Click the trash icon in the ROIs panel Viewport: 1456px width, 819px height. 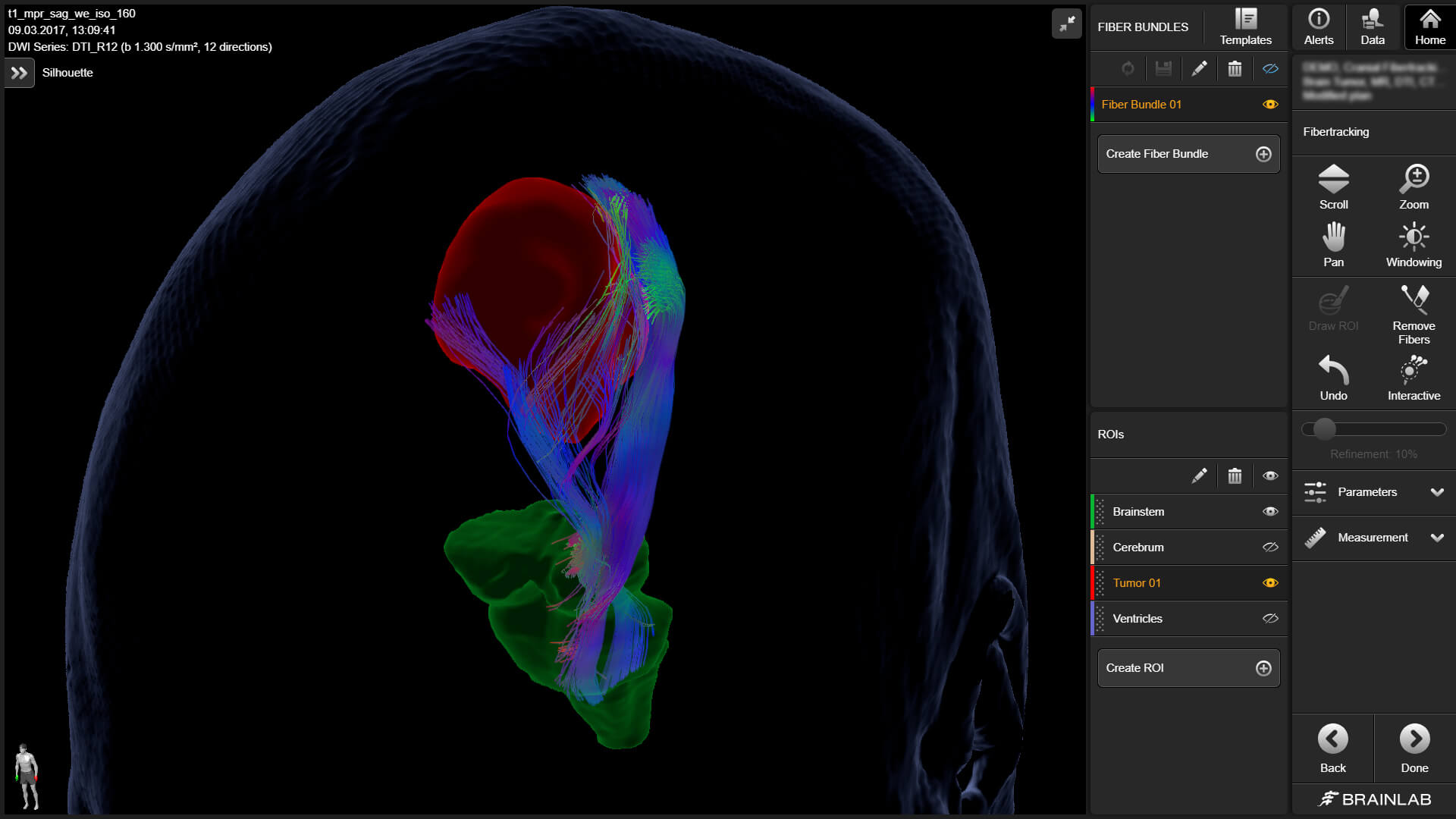(1235, 475)
